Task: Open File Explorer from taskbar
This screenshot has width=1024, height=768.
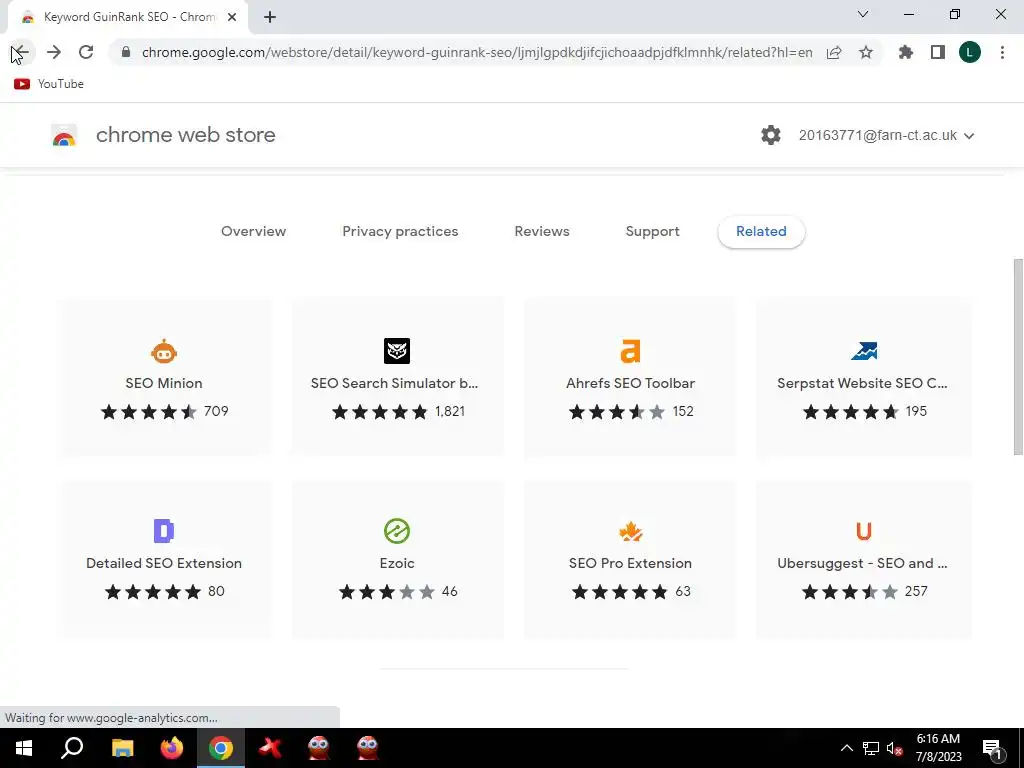Action: click(x=122, y=748)
